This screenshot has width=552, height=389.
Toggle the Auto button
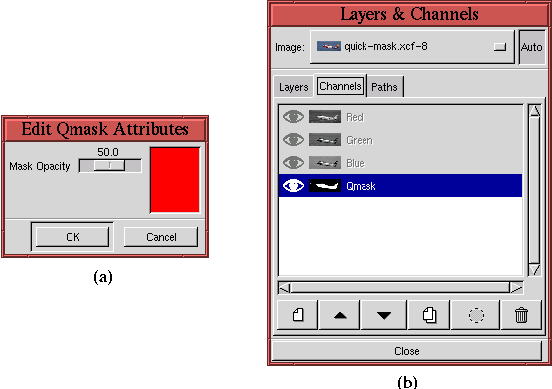(x=532, y=47)
